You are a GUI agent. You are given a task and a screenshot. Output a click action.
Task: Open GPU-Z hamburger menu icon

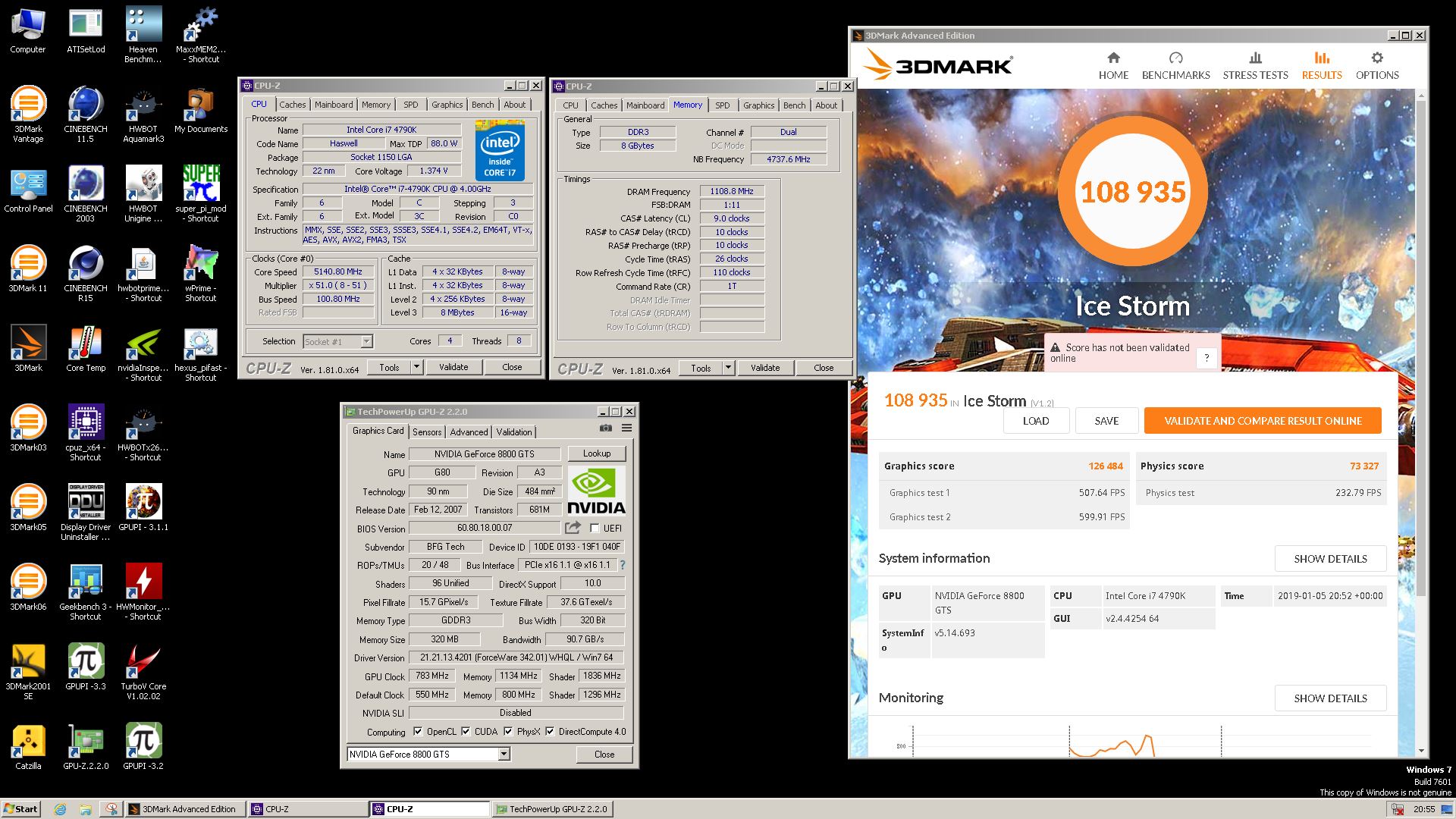coord(626,428)
